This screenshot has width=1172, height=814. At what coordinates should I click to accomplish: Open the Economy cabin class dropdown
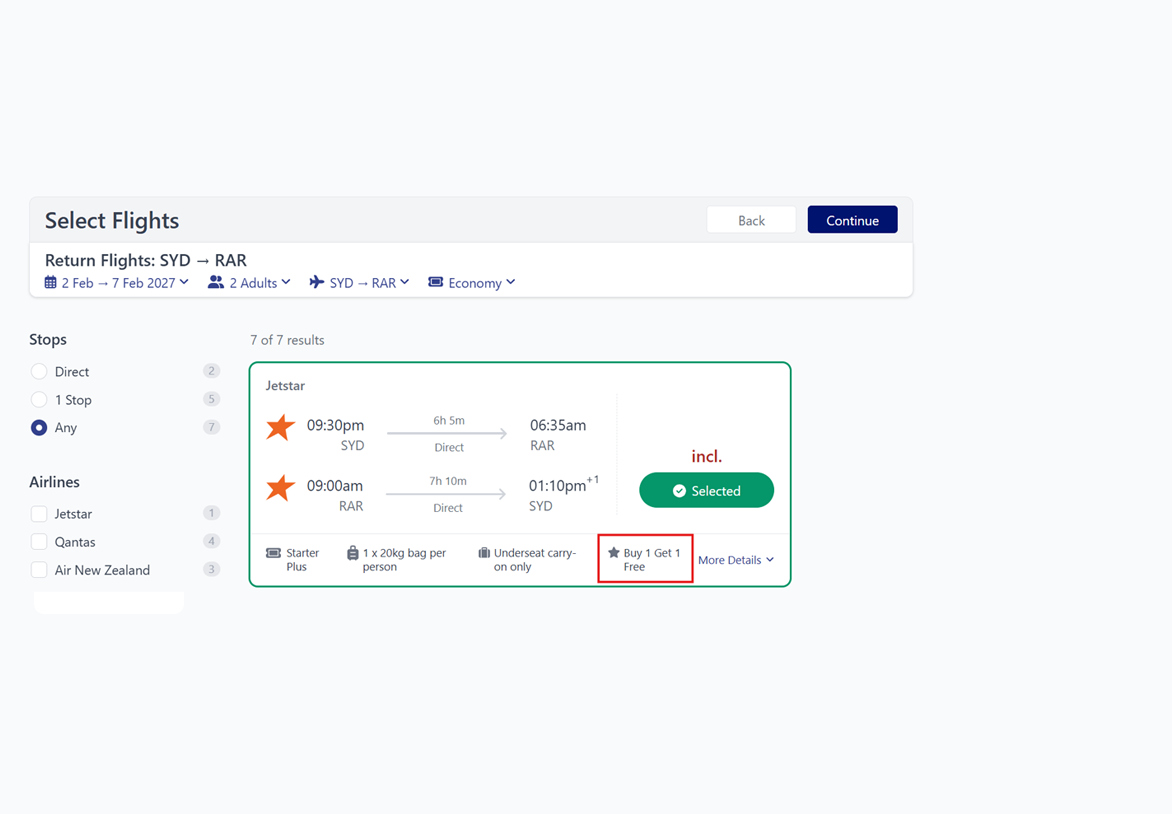click(472, 283)
